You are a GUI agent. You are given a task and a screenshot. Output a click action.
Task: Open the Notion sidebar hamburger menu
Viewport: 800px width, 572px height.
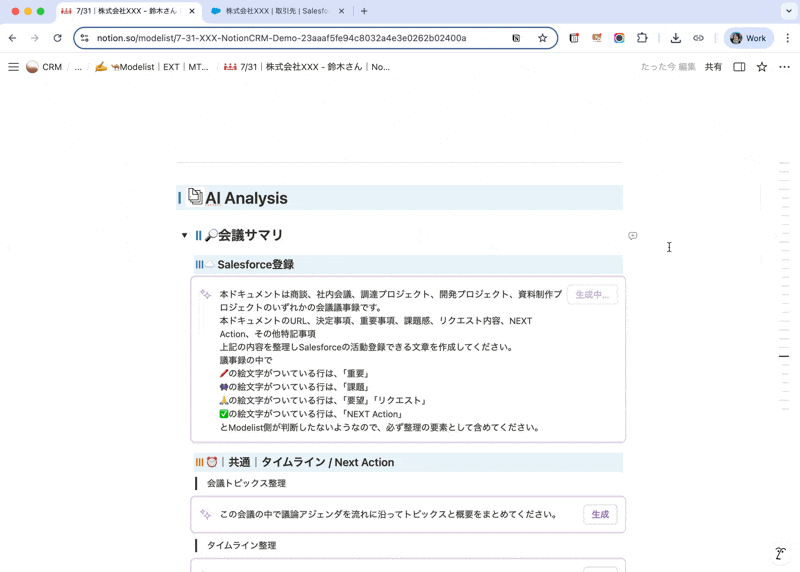(13, 67)
